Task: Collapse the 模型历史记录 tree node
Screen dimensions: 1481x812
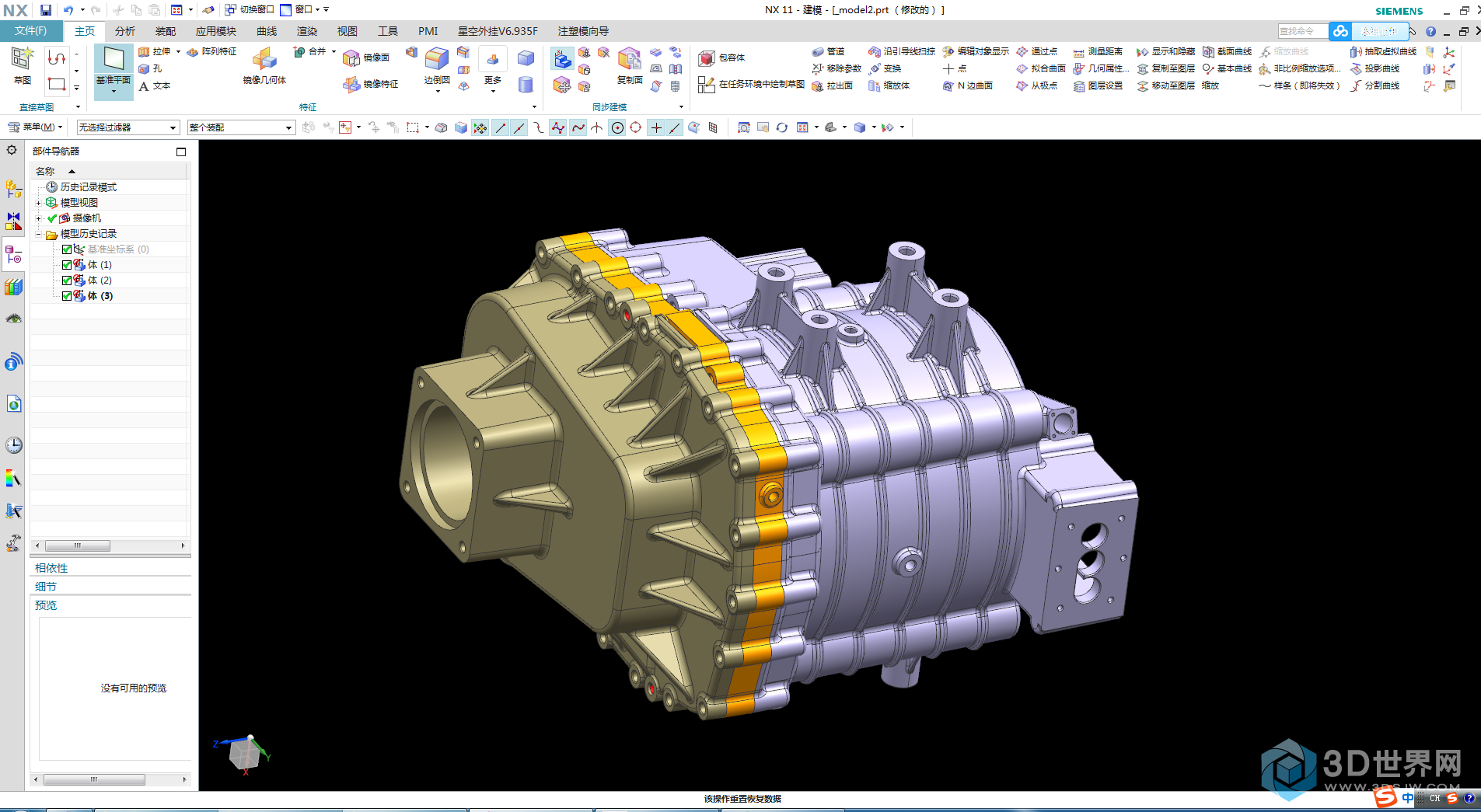Action: (38, 234)
